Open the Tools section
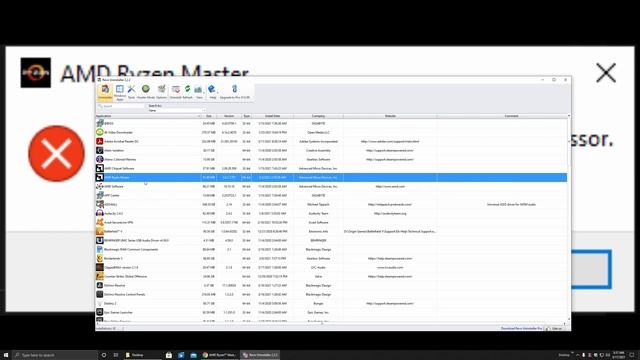 click(131, 92)
